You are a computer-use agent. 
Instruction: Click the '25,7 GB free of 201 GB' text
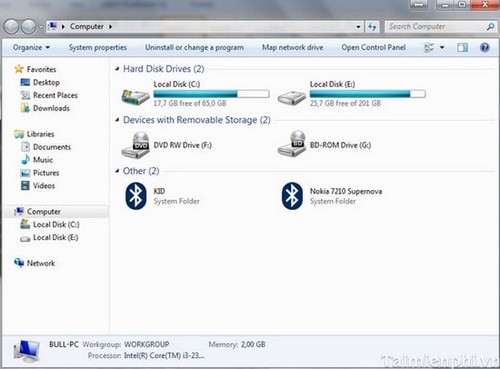[345, 103]
